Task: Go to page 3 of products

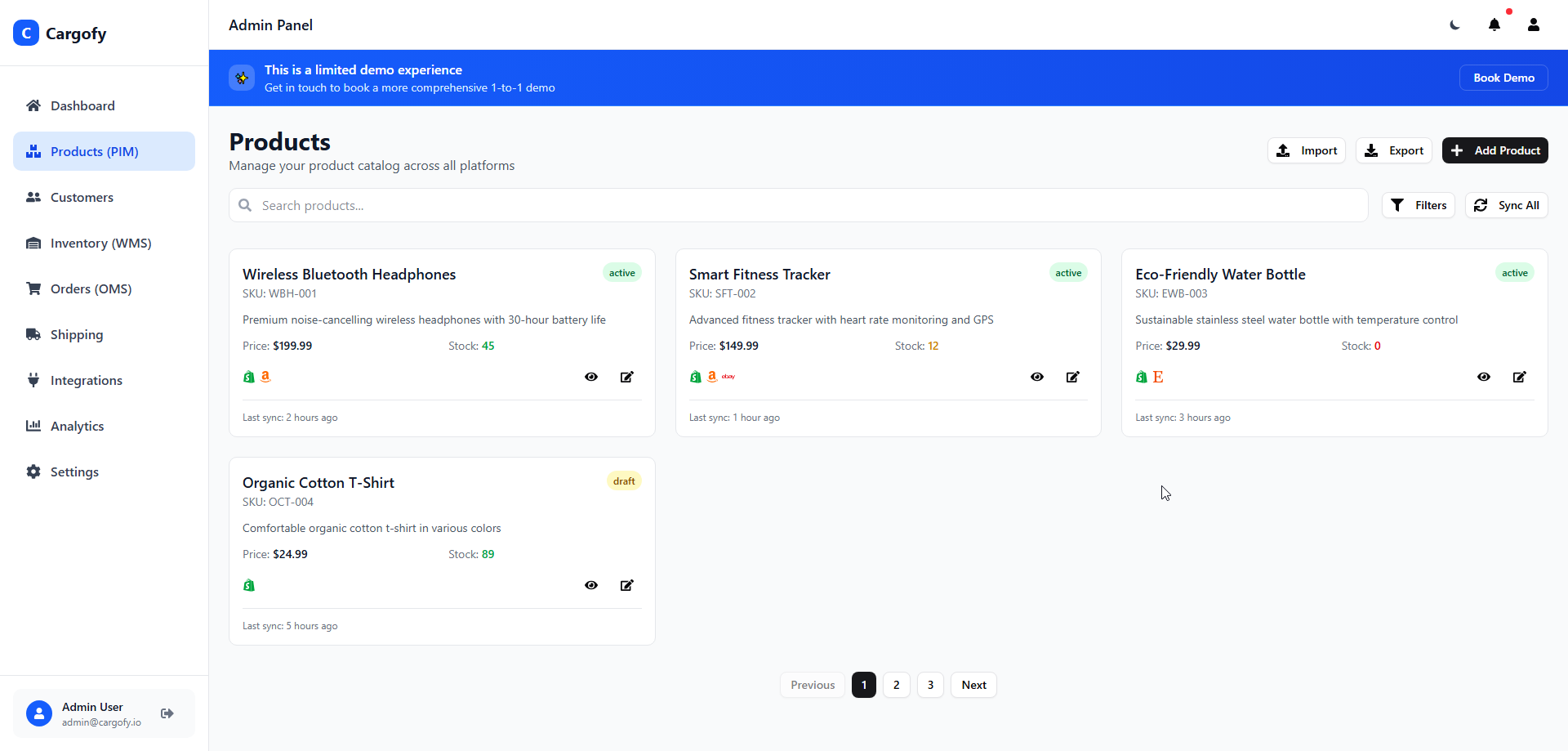Action: 929,685
